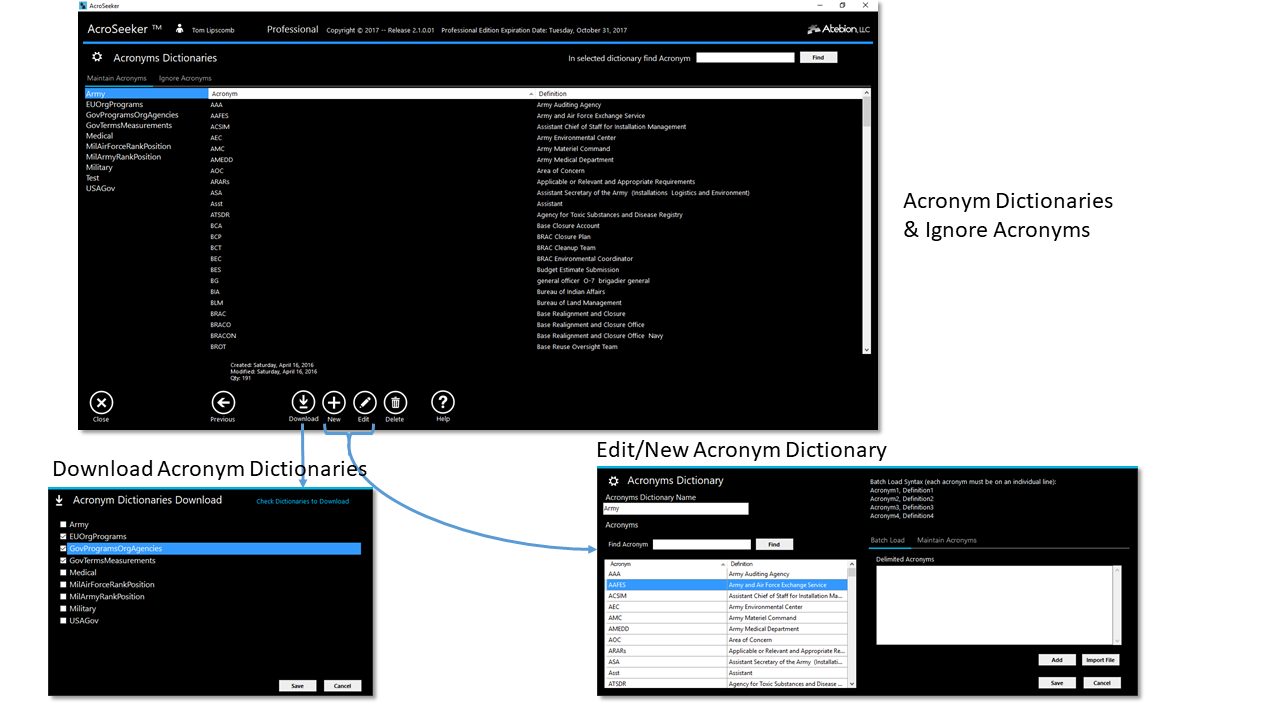Click the gear icon beside Acronyms Dictionaries
1280x720 pixels.
click(x=97, y=58)
